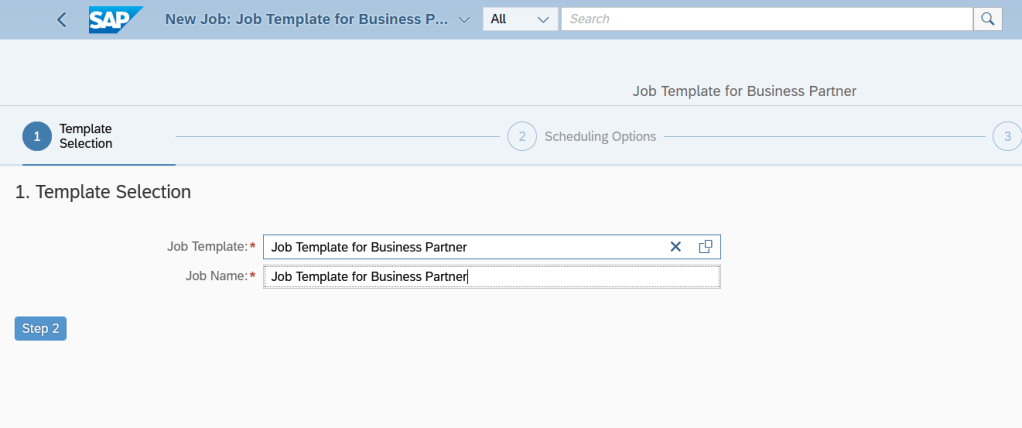Viewport: 1022px width, 428px height.
Task: Select the Scheduling Options wizard step label
Action: pyautogui.click(x=600, y=136)
